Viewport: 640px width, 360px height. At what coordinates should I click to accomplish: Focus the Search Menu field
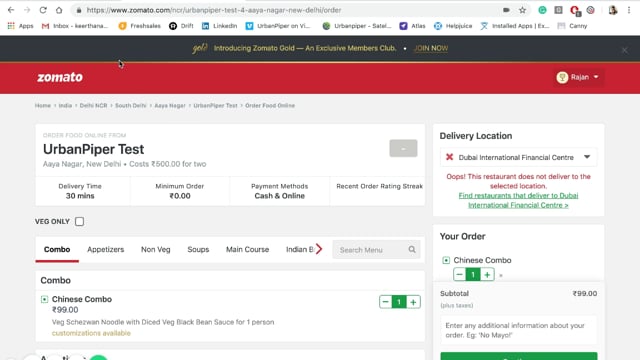pyautogui.click(x=371, y=249)
